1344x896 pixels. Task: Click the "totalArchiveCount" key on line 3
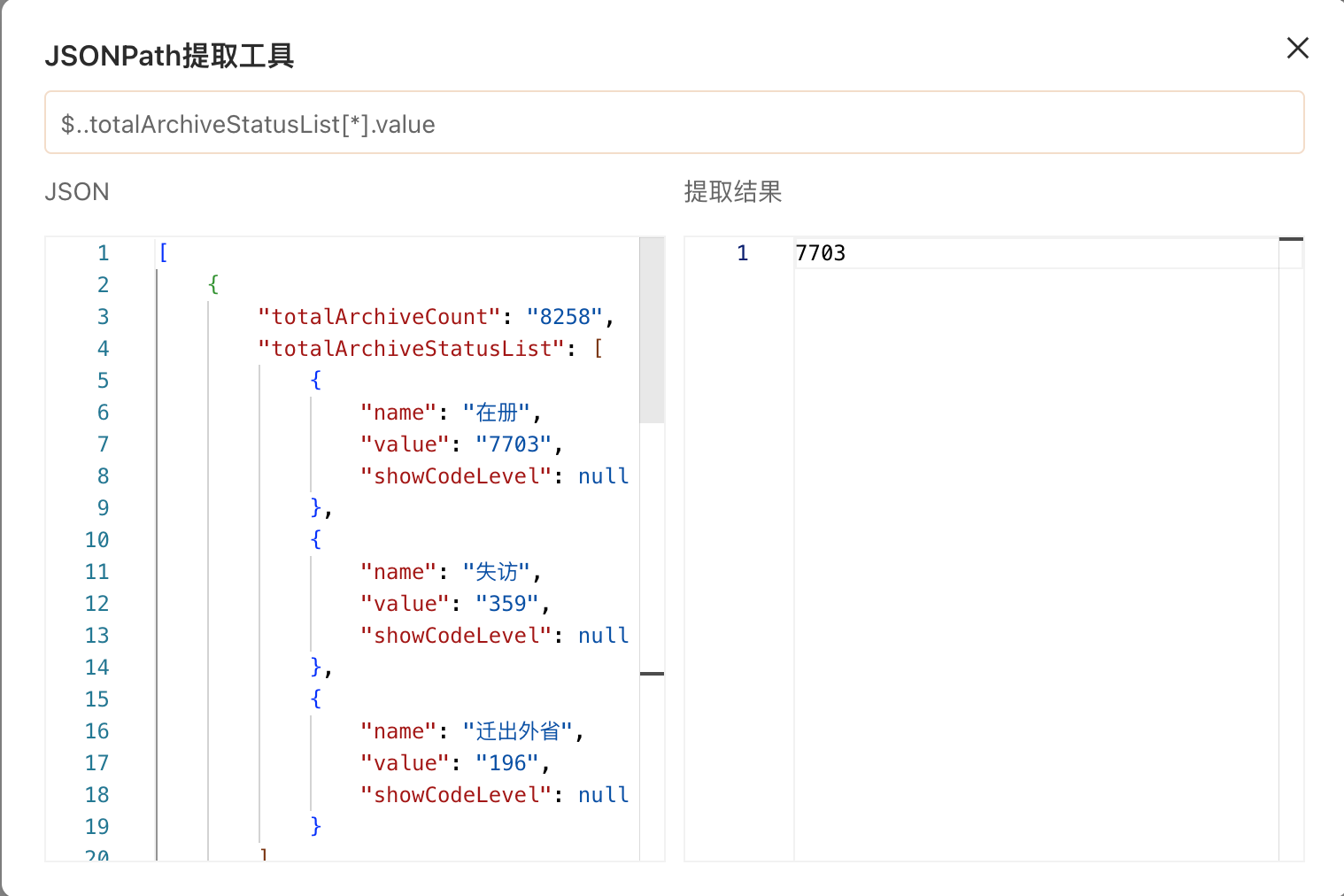pos(379,317)
